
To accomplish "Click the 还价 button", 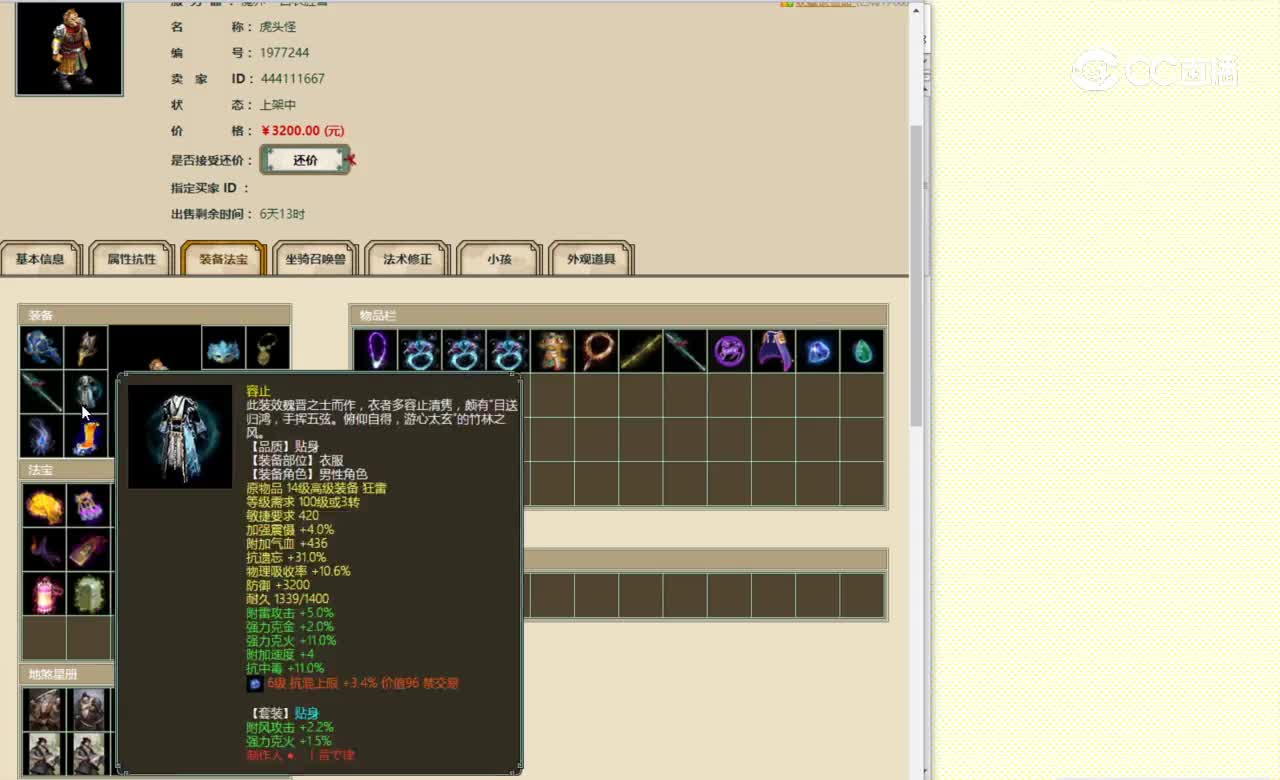I will tap(305, 160).
